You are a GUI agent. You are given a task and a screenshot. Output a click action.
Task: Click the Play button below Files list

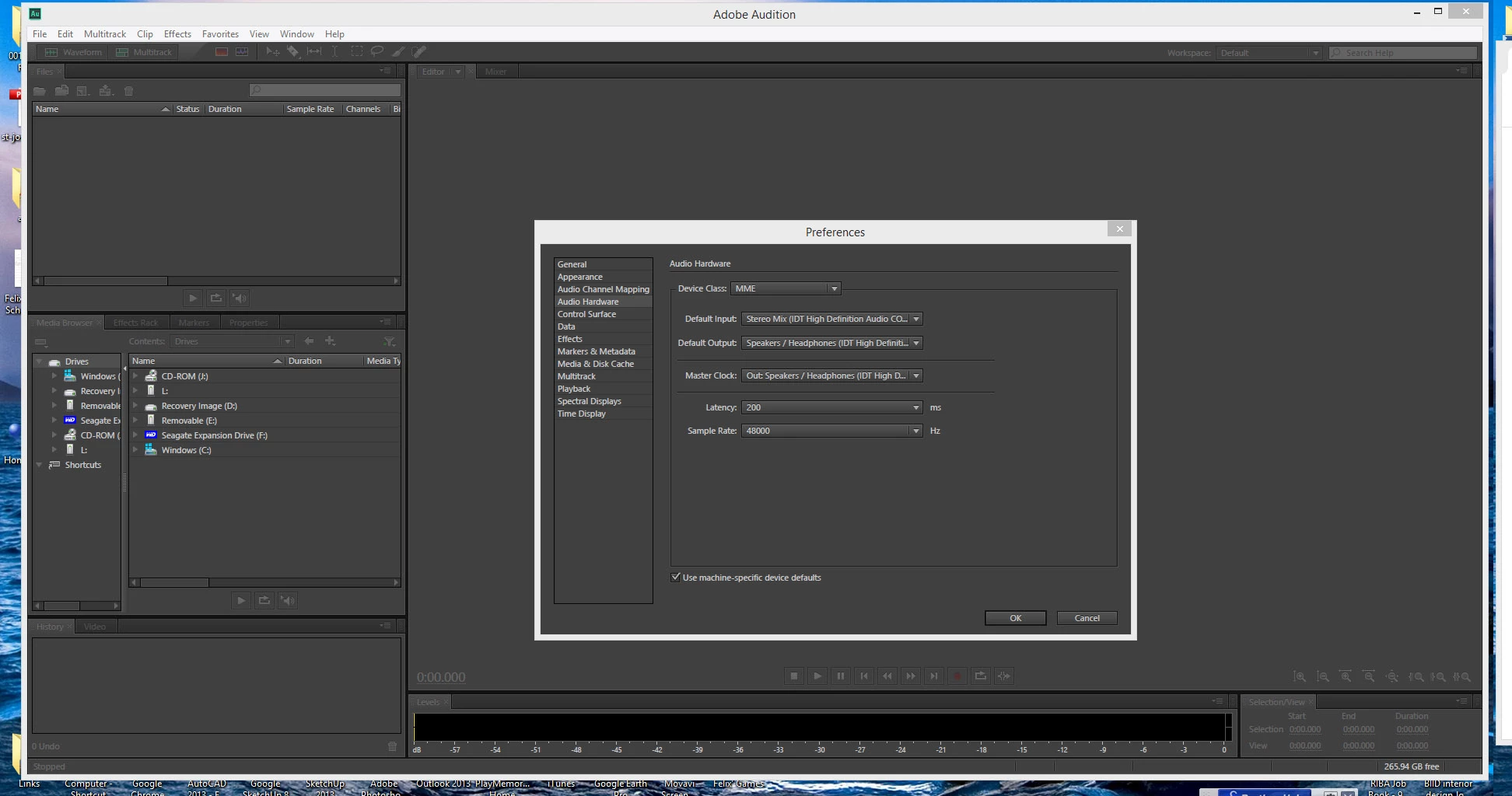(193, 298)
